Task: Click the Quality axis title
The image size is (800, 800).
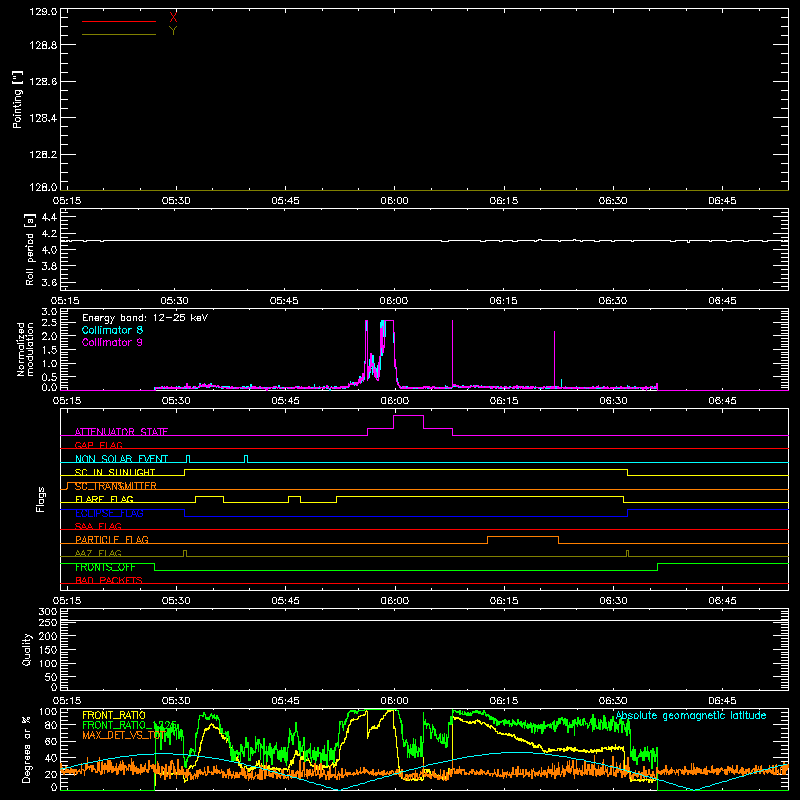Action: [27, 649]
